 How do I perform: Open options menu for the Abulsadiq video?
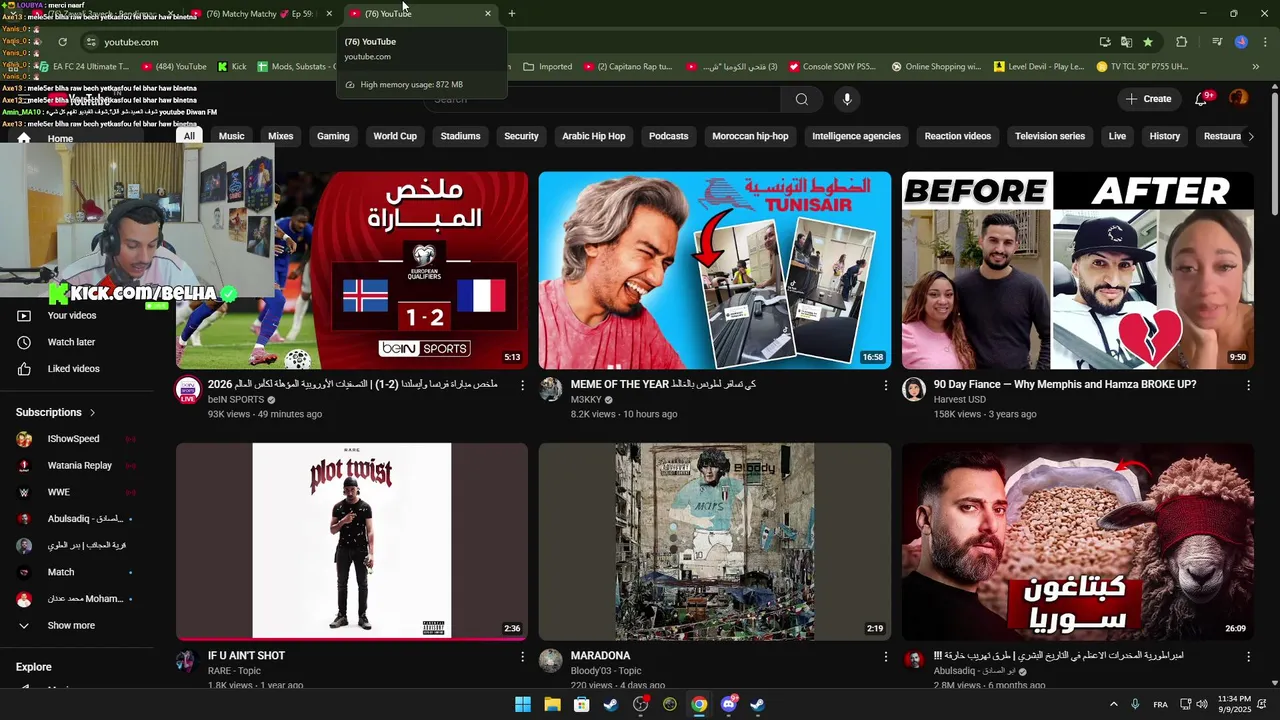(x=1248, y=657)
